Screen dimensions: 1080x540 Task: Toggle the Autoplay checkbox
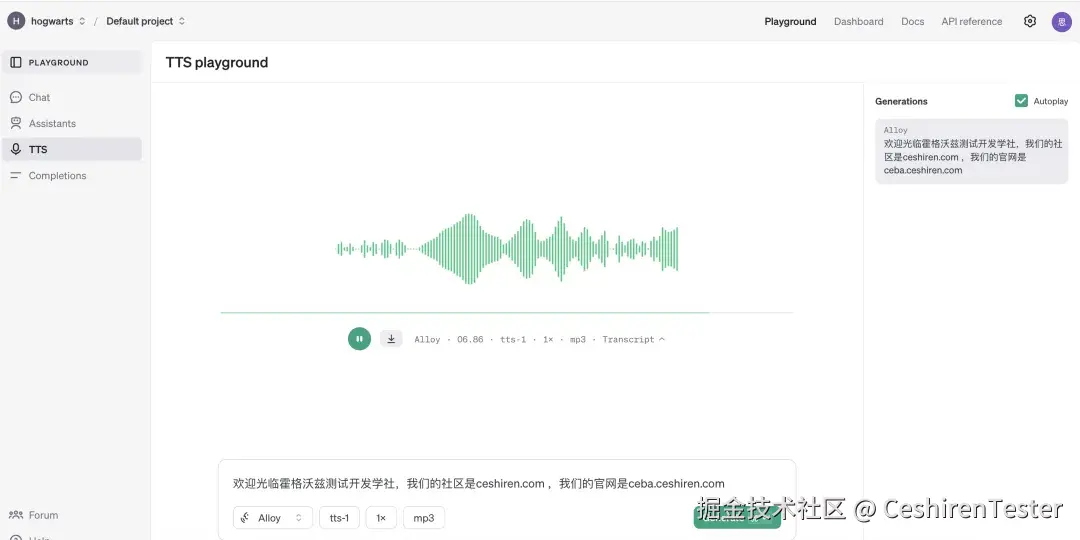[1021, 101]
